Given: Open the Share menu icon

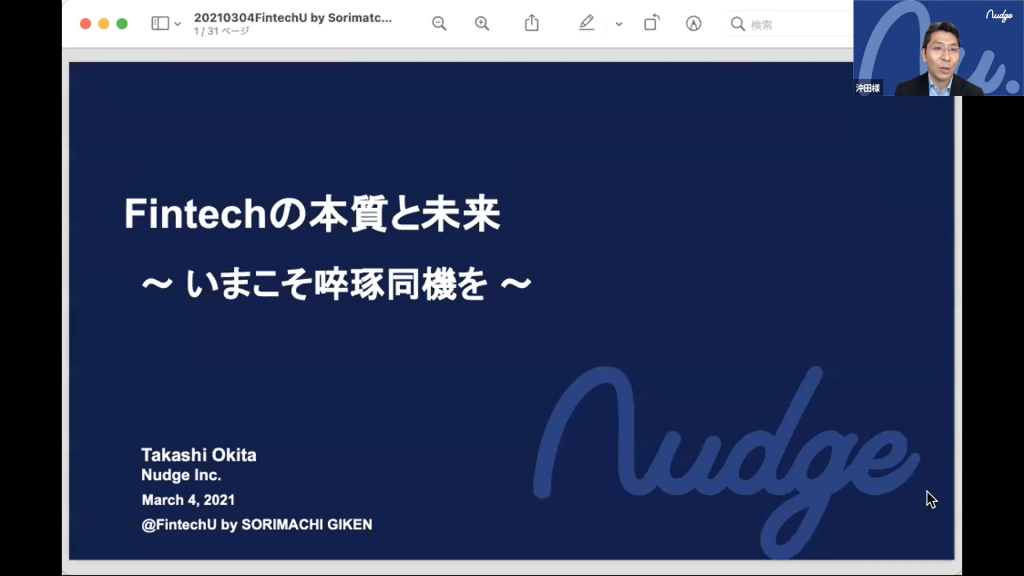Looking at the screenshot, I should click(x=532, y=23).
